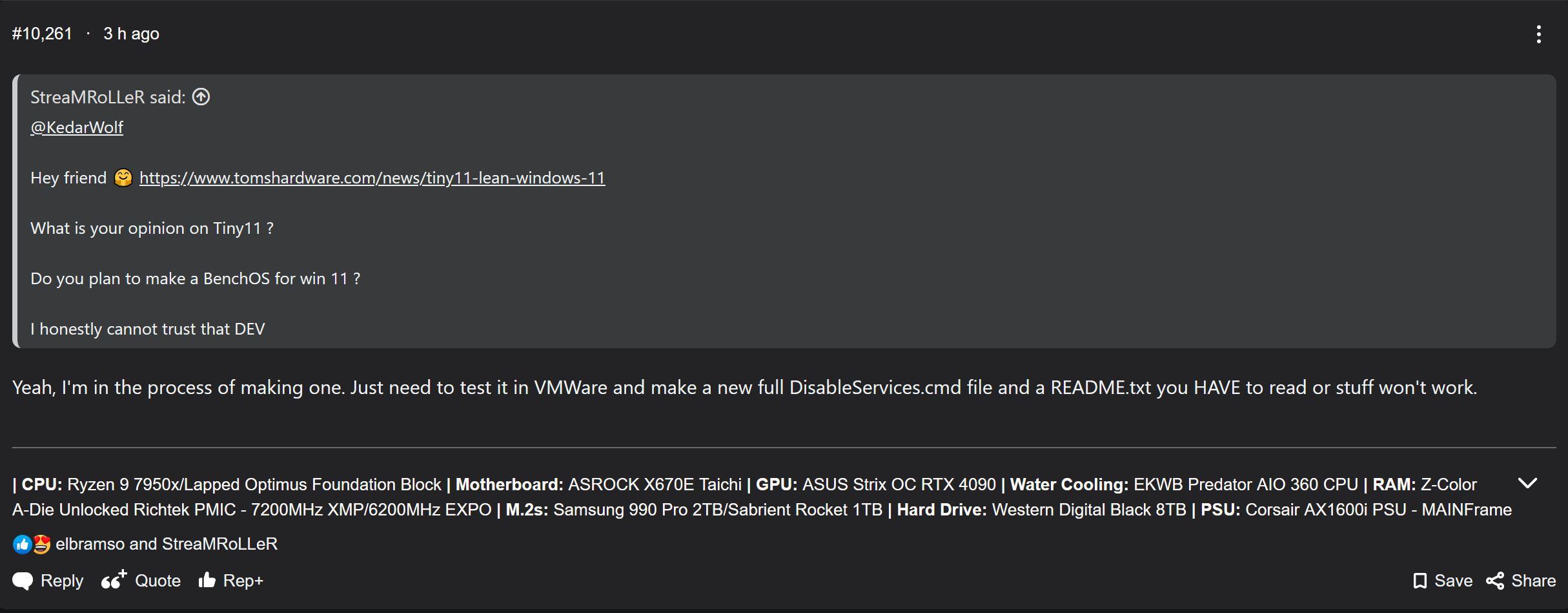Open the @KedarWolf user mention
The height and width of the screenshot is (613, 1568).
coord(77,127)
